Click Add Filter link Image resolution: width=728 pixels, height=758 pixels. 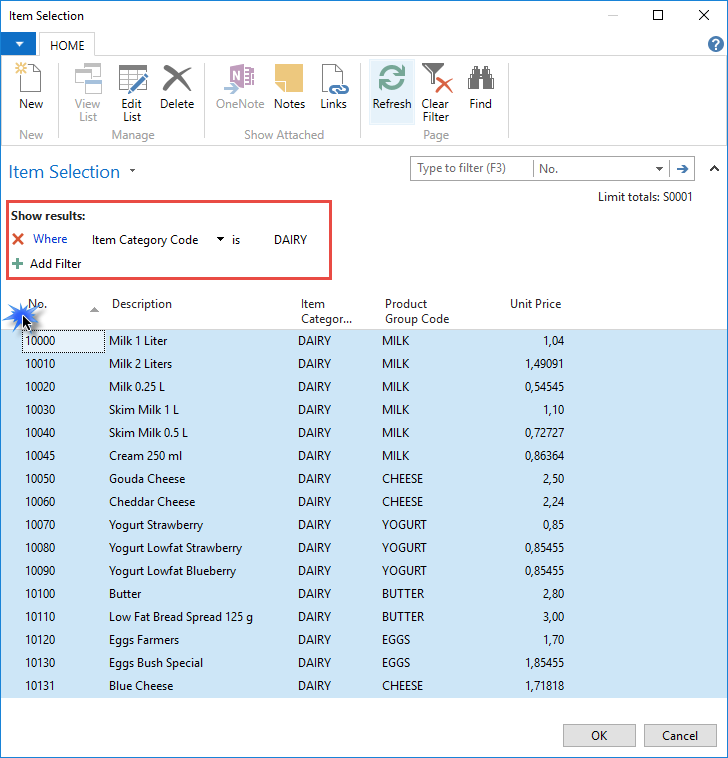pos(55,264)
